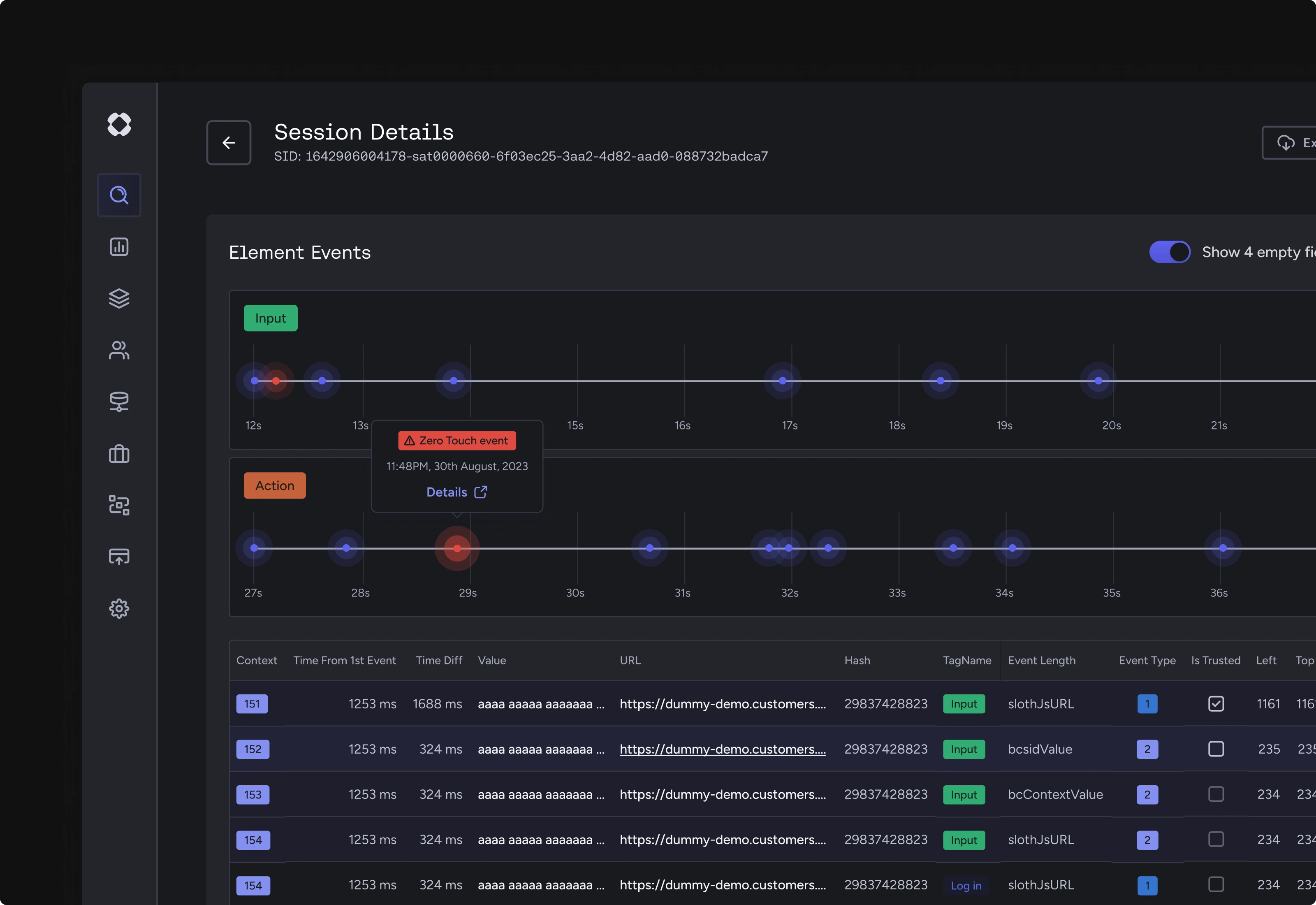Click the Context column header

257,661
